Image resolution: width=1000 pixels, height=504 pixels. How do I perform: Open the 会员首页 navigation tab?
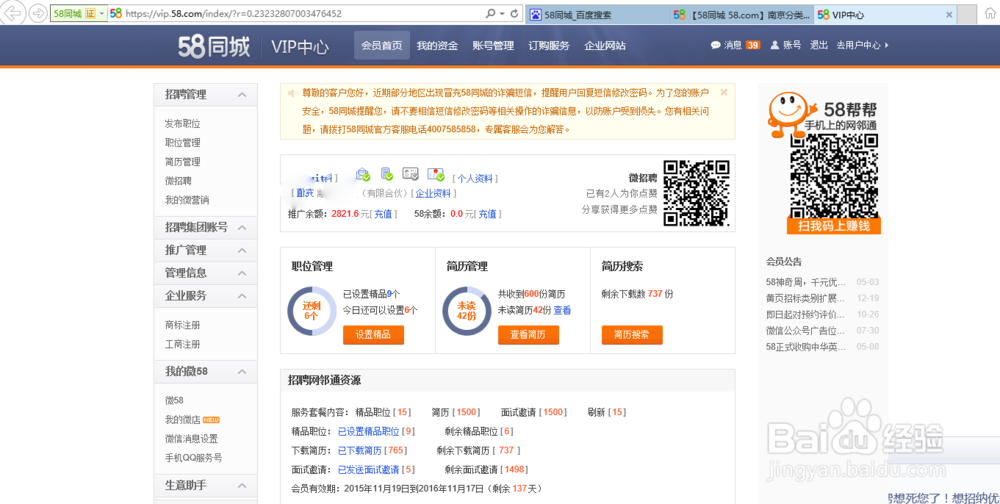click(x=382, y=45)
